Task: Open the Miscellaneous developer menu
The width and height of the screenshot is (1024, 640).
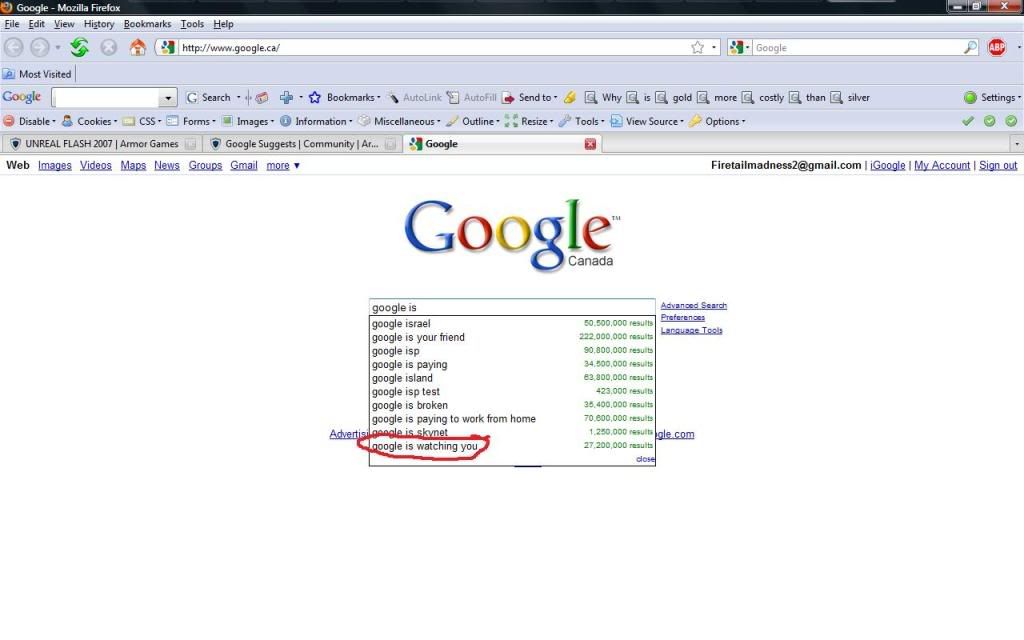Action: (x=399, y=121)
